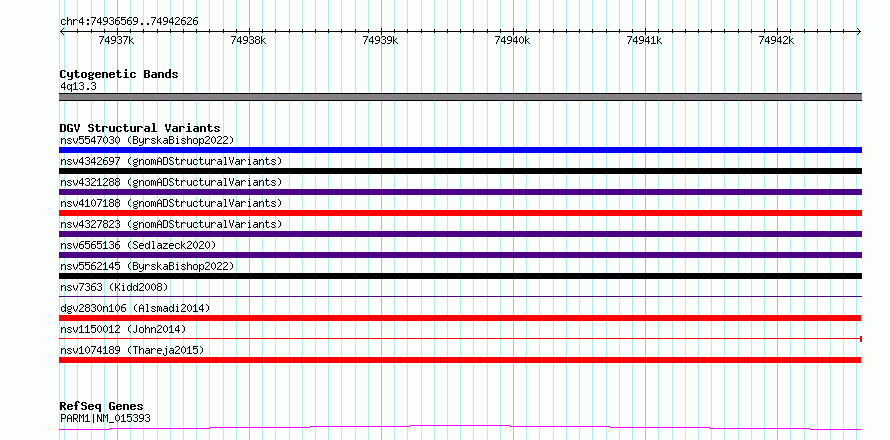Click the right arrowhead of the ruler

click(859, 31)
